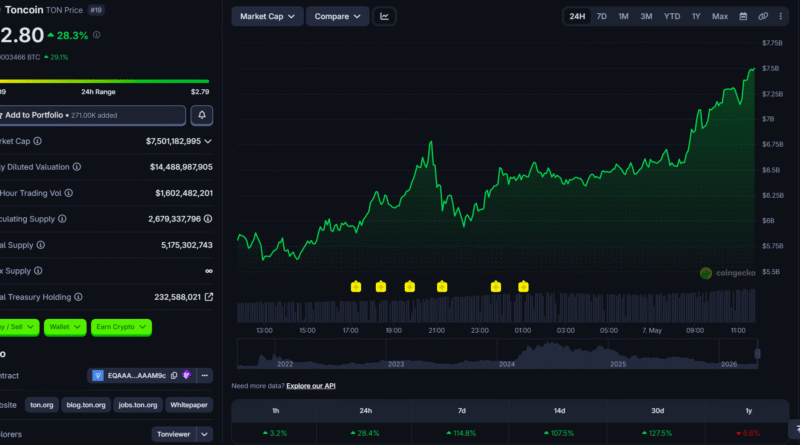Open the jobs.ton.org link

(138, 405)
